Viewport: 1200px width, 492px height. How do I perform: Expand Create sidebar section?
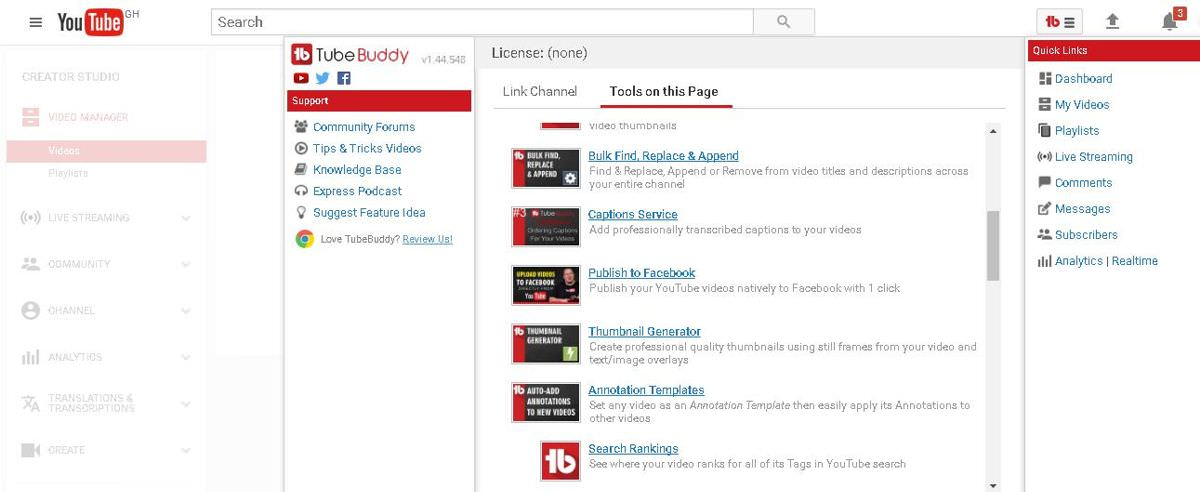click(x=186, y=450)
